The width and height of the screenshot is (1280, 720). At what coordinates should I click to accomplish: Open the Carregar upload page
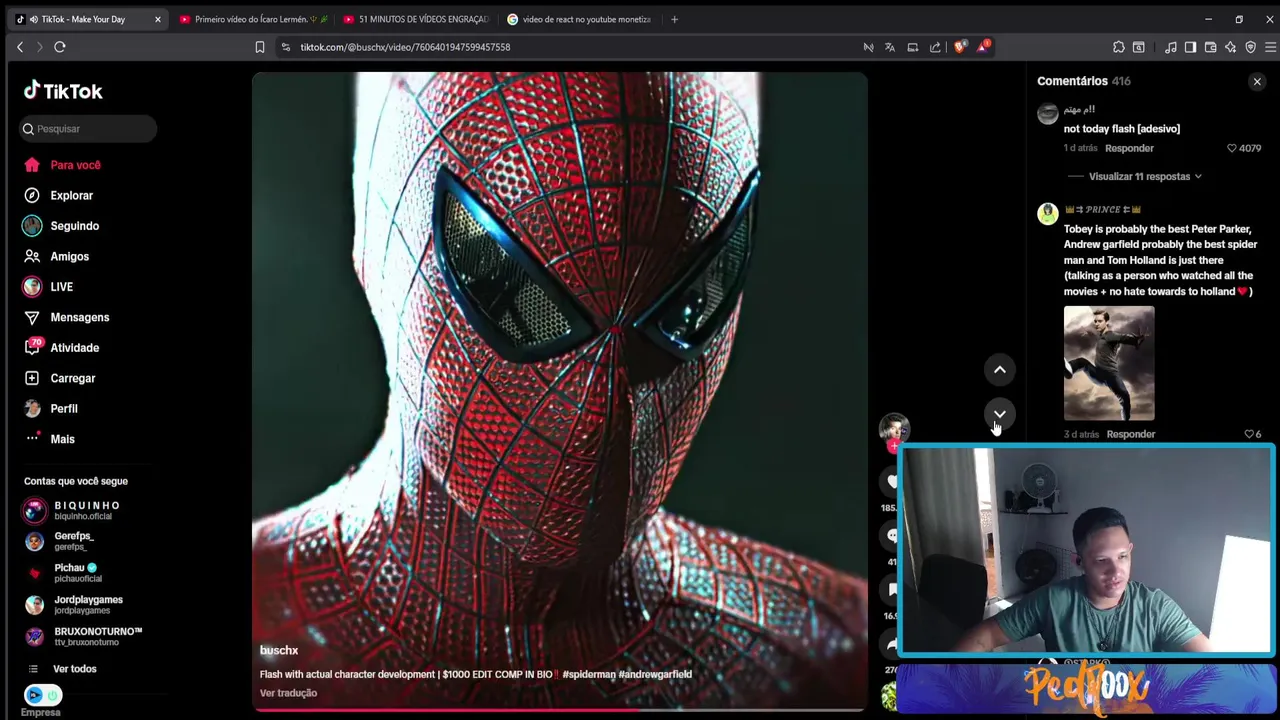pos(59,379)
